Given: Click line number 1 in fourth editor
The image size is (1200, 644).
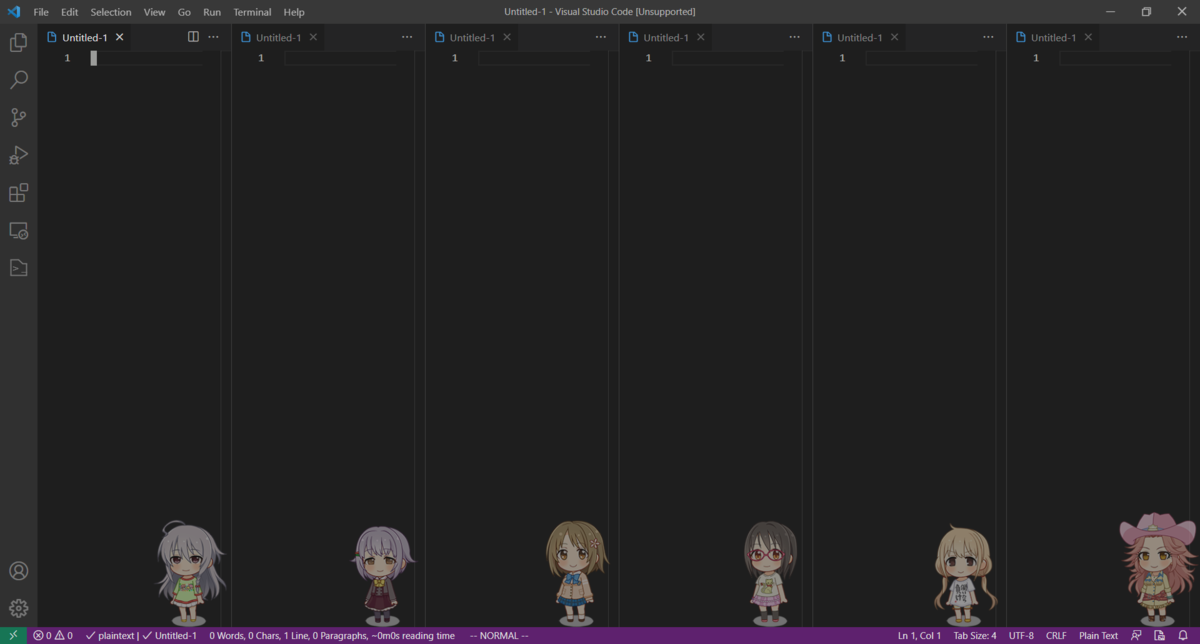Looking at the screenshot, I should 648,58.
